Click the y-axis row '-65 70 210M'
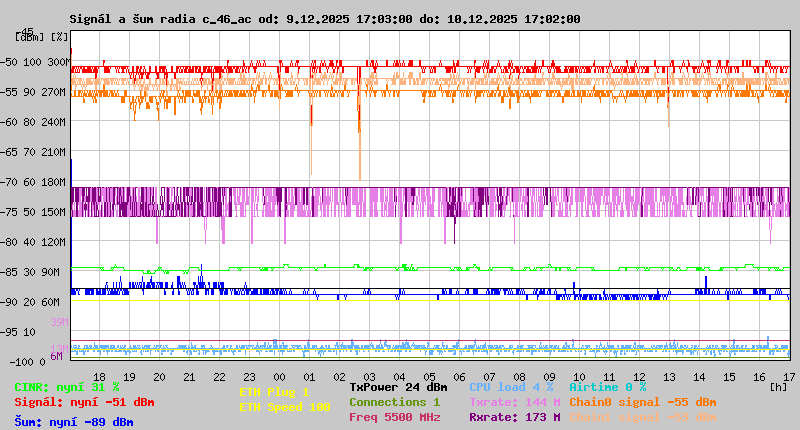The height and width of the screenshot is (430, 800). point(33,153)
